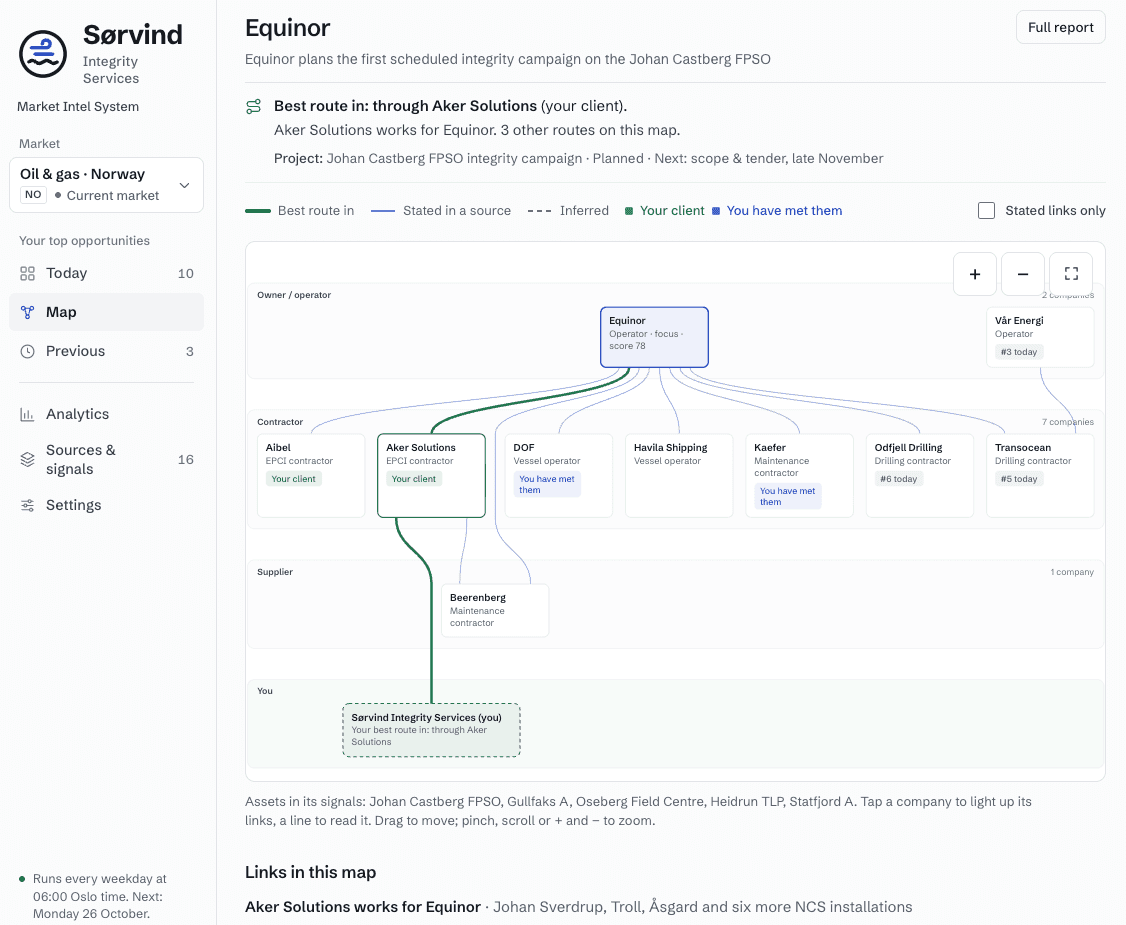The height and width of the screenshot is (925, 1126).
Task: Click the 'NO' country tag
Action: [33, 195]
